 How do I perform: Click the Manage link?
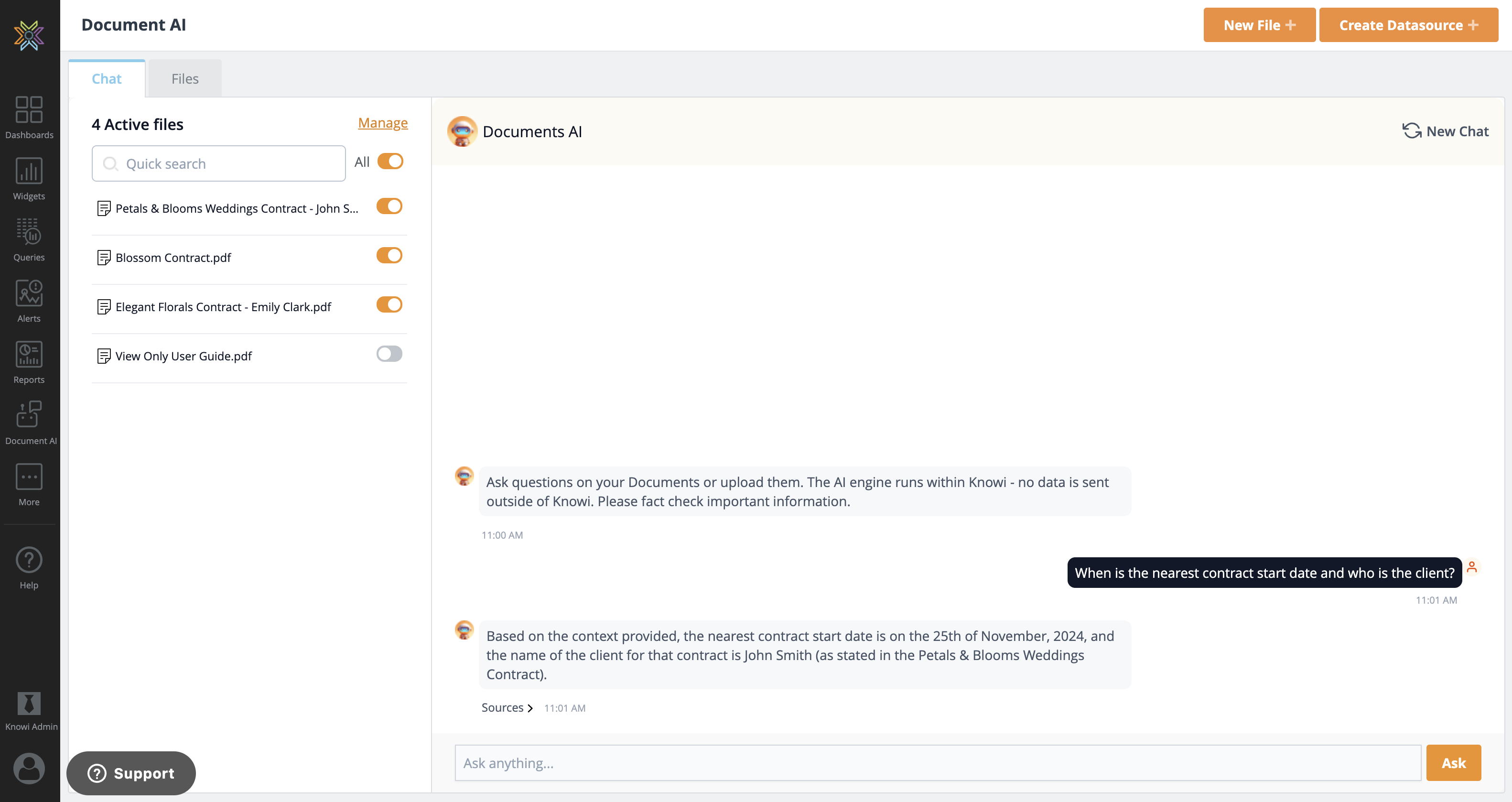tap(383, 123)
